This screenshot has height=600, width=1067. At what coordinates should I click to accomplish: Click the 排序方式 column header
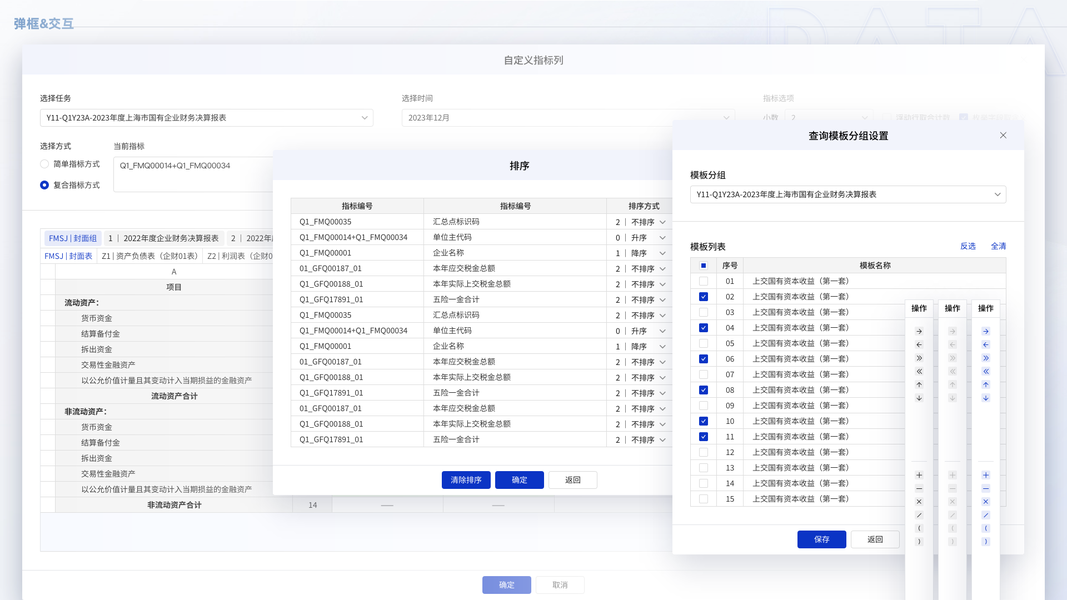[x=644, y=206]
